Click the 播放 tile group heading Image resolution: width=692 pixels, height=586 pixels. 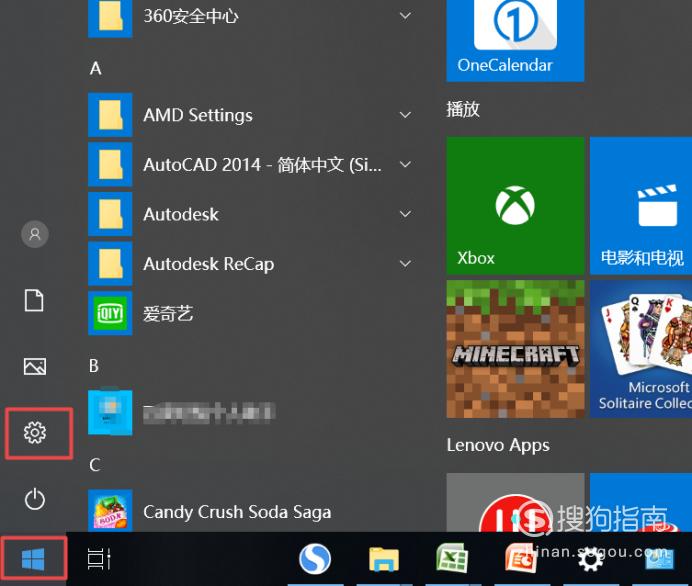[463, 109]
